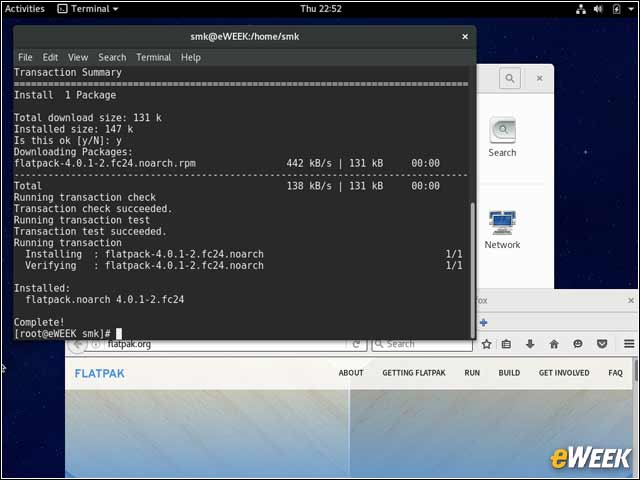The height and width of the screenshot is (480, 640).
Task: Open the GETTING FLATPAK link
Action: coord(414,373)
